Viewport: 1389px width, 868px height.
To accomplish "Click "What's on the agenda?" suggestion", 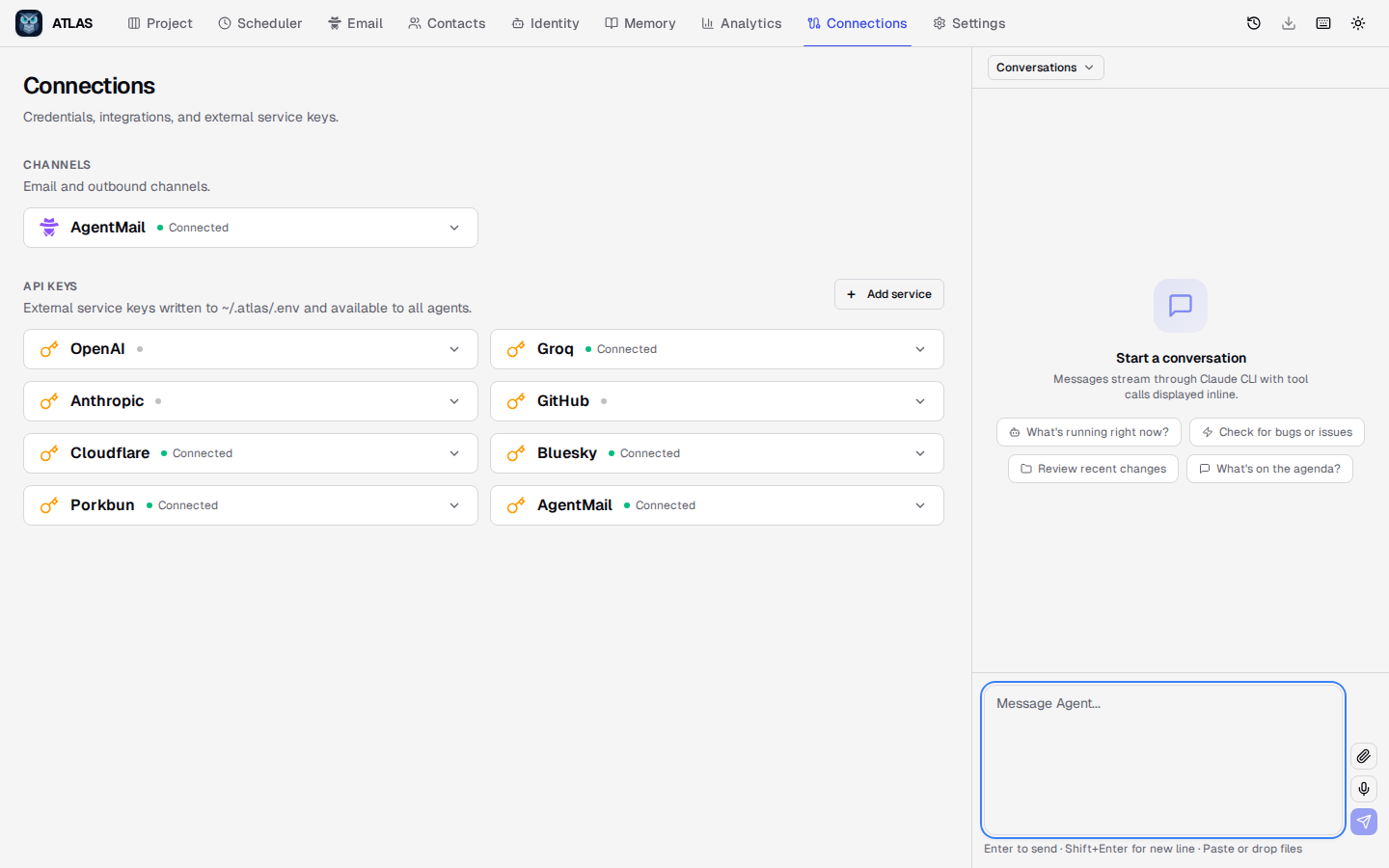I will [1269, 469].
